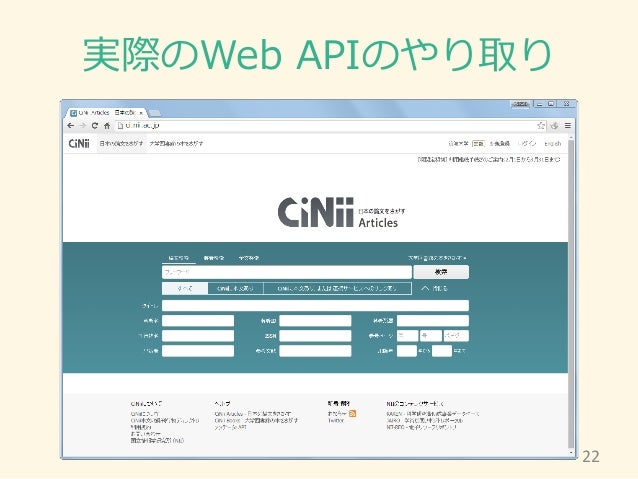Click the boxed 定額 label in the header
Viewport: 638px width, 479px height.
pos(478,144)
